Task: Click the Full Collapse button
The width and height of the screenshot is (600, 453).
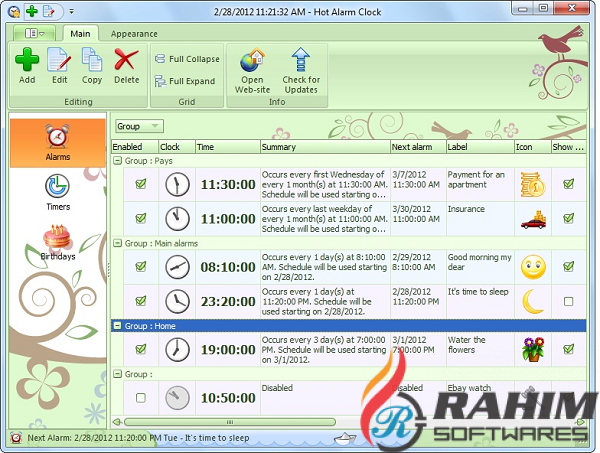Action: (x=185, y=59)
